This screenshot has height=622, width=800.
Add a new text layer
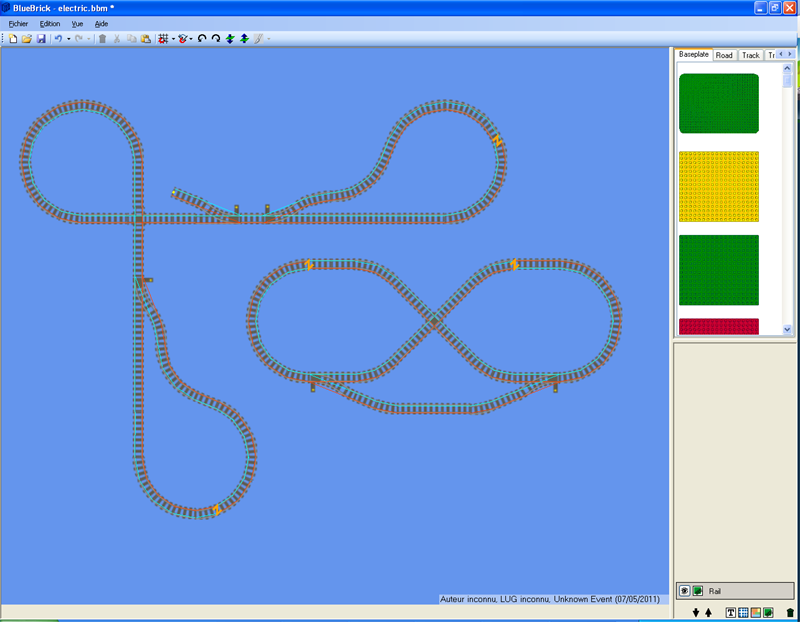point(730,612)
